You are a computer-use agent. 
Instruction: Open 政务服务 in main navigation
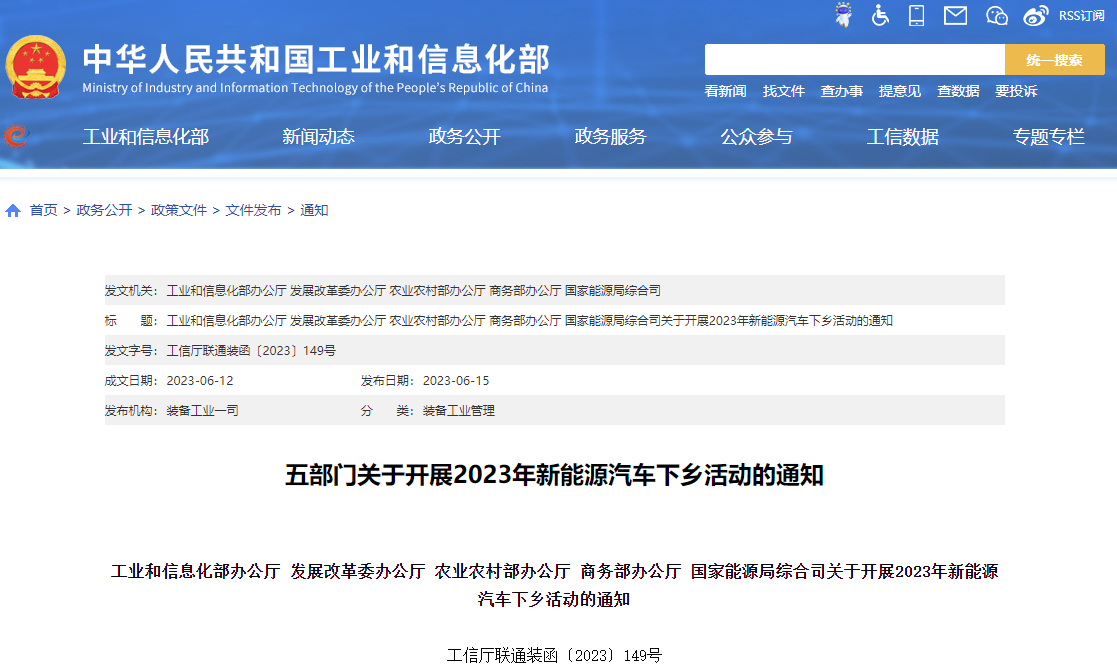611,137
